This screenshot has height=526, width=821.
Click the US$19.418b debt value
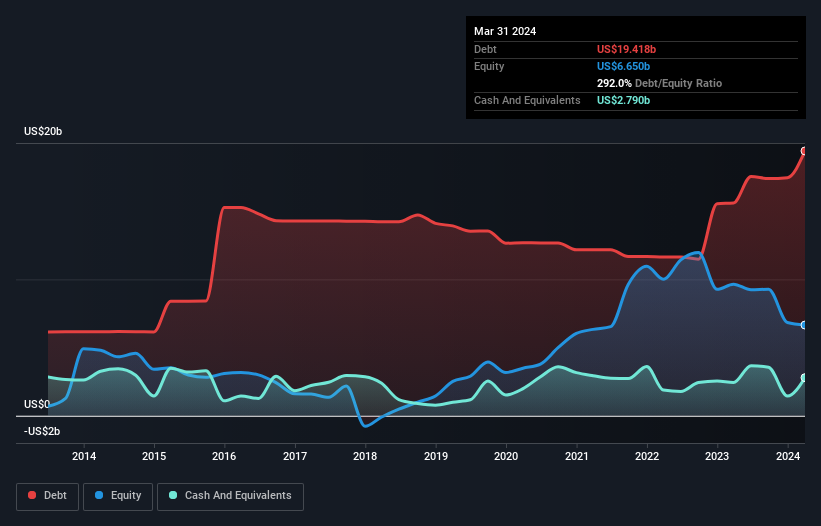(626, 49)
